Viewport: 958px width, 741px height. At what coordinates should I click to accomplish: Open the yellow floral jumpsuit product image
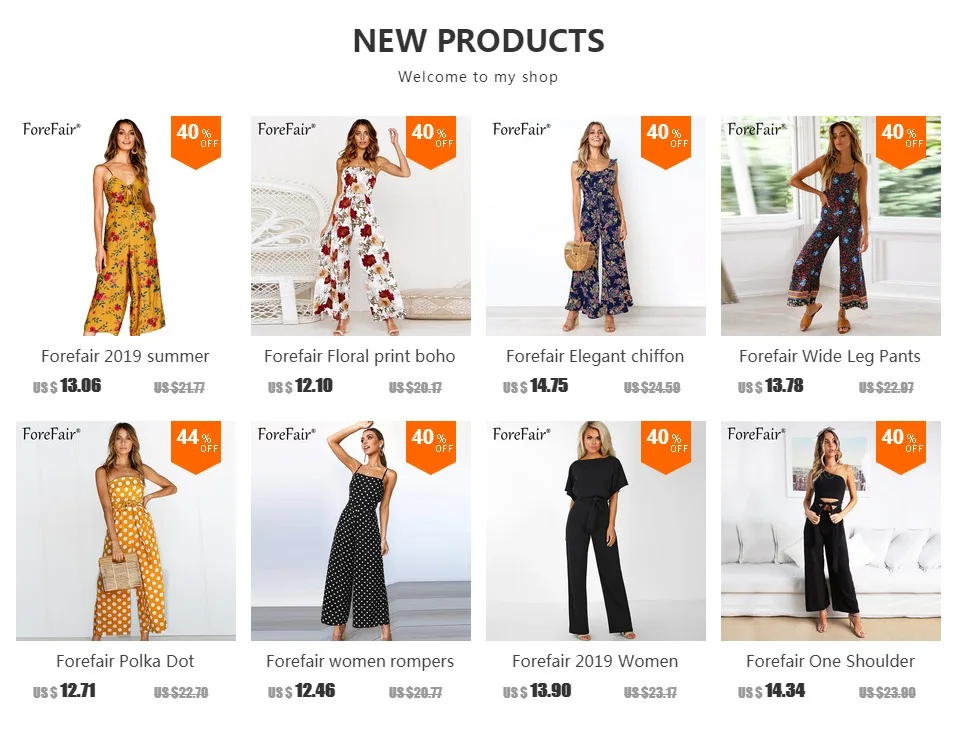point(126,225)
